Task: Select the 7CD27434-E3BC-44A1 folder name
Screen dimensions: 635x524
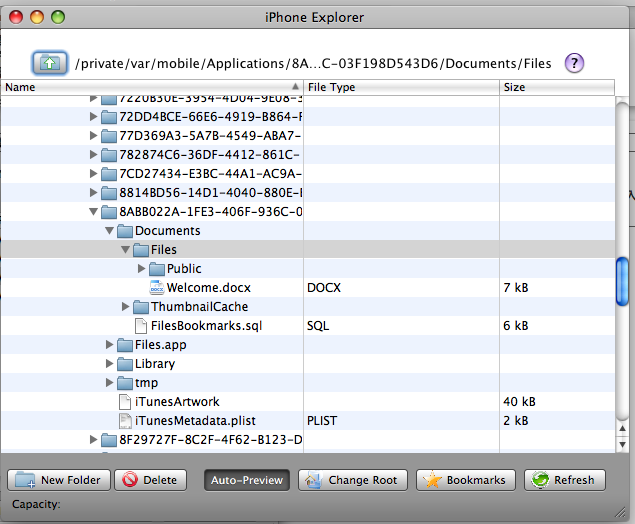Action: click(x=211, y=174)
